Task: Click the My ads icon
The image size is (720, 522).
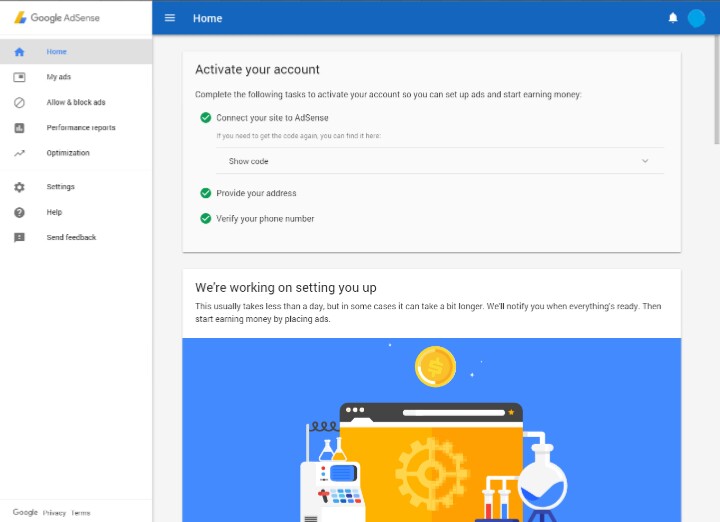Action: click(19, 77)
